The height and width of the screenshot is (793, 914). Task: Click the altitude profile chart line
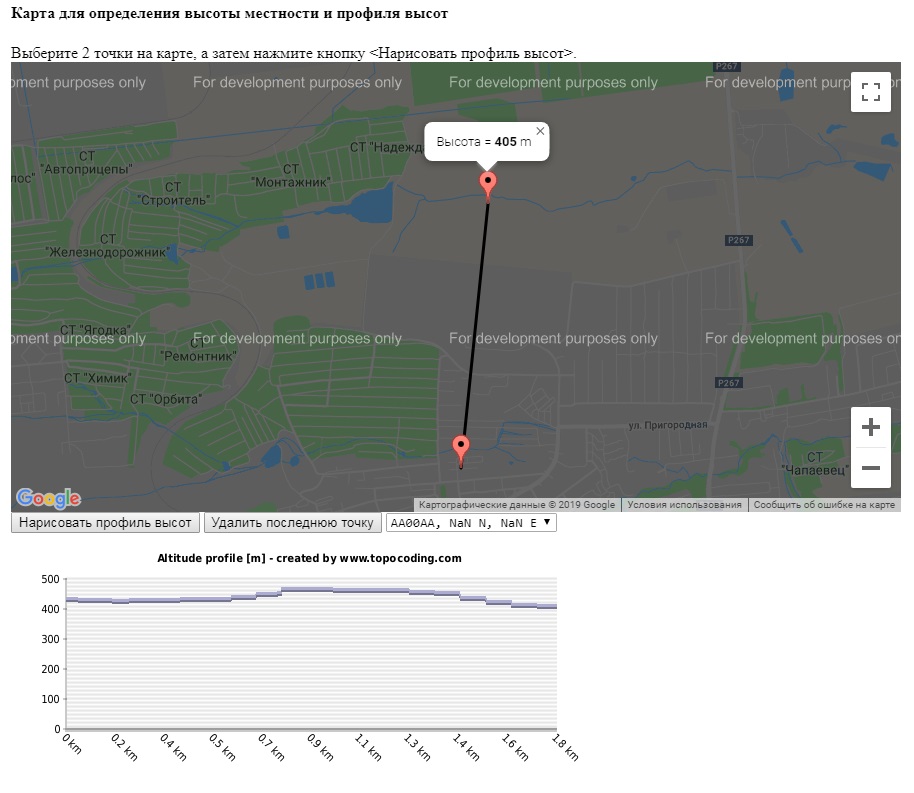tap(310, 590)
